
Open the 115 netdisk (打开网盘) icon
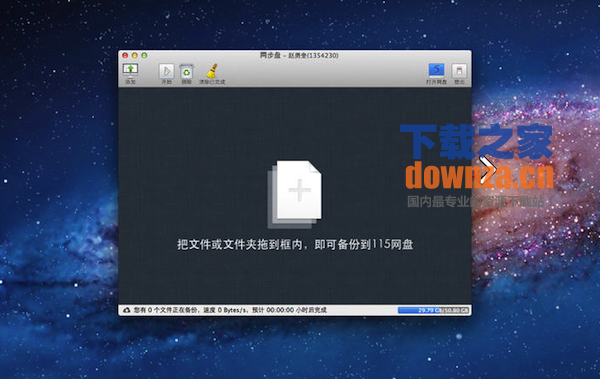click(436, 71)
